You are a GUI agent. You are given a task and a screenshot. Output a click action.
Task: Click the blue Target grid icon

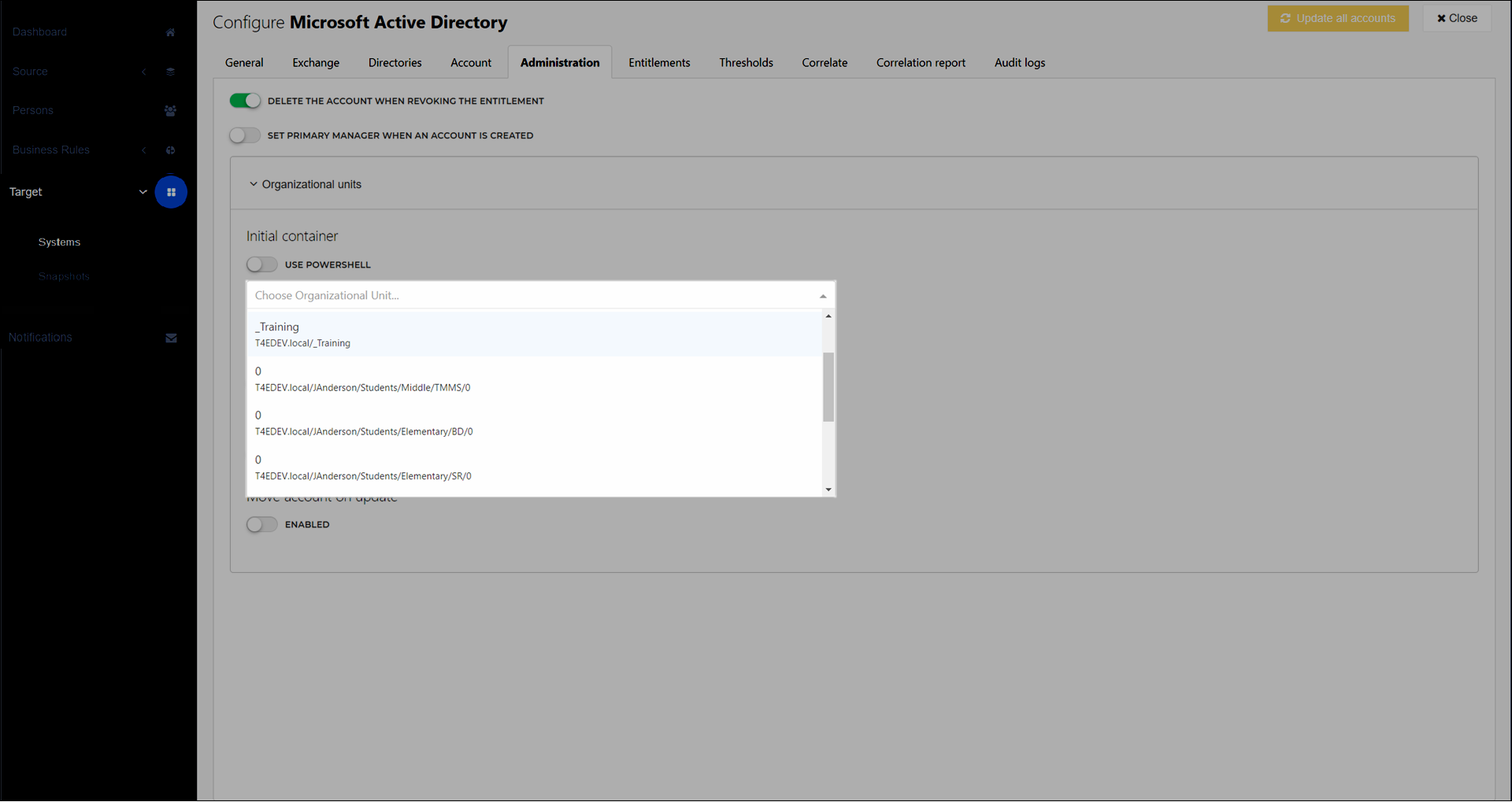[171, 192]
